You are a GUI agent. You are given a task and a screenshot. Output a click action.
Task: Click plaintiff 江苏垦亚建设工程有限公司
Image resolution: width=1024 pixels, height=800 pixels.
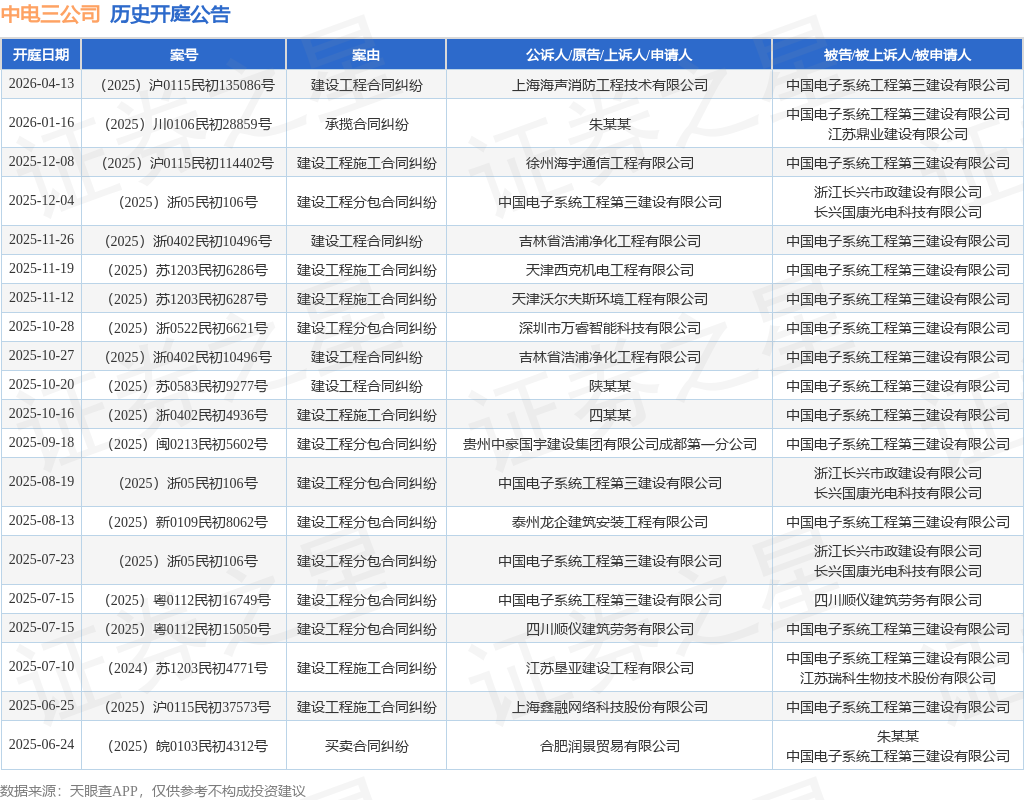[x=609, y=668]
